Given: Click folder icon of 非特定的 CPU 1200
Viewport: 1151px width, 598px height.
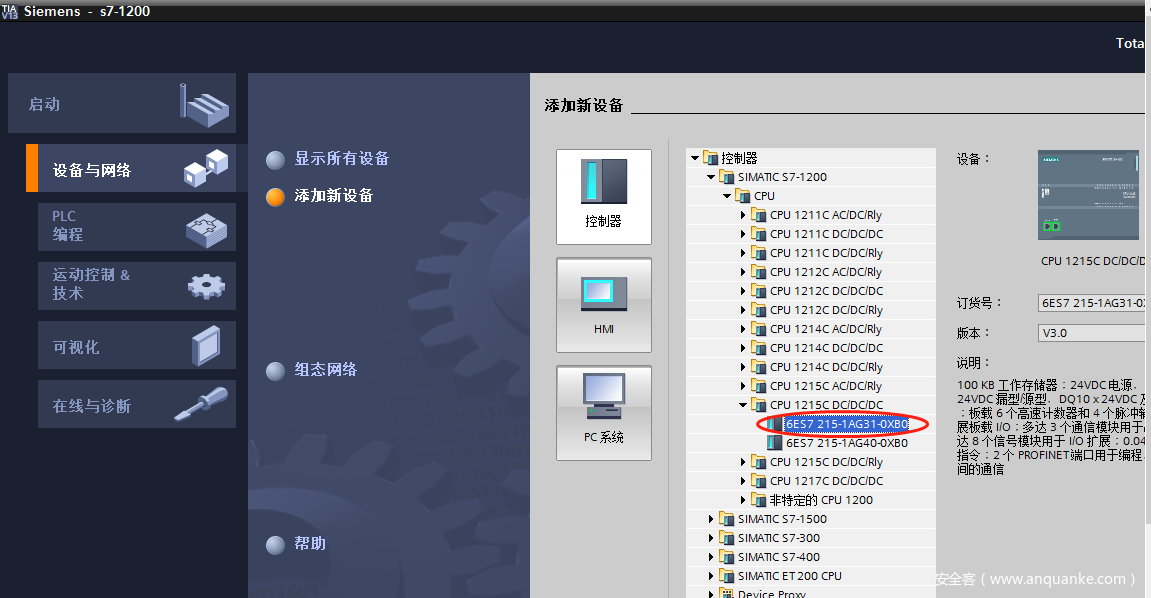Looking at the screenshot, I should pyautogui.click(x=758, y=500).
